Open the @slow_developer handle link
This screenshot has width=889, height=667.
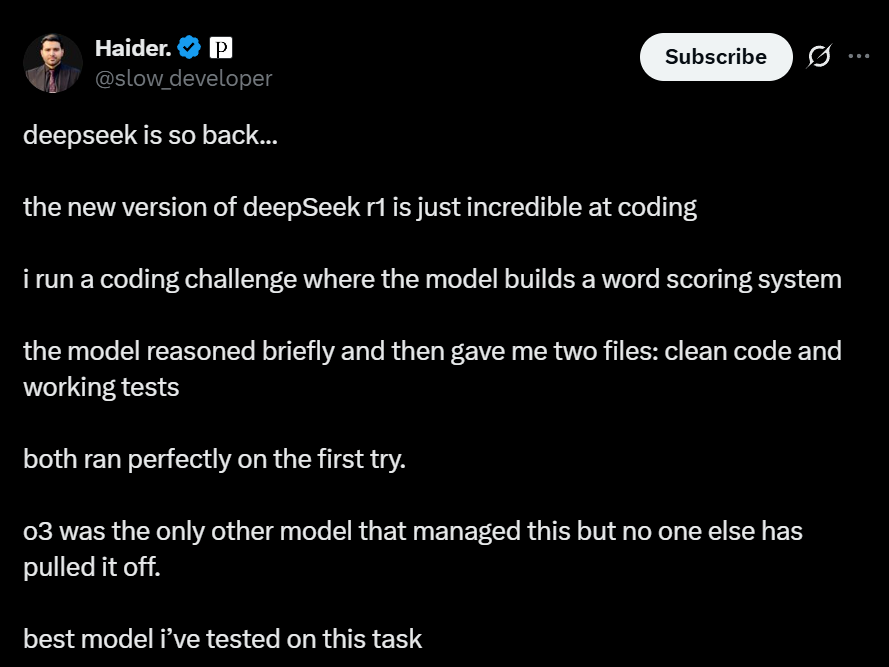[x=184, y=78]
